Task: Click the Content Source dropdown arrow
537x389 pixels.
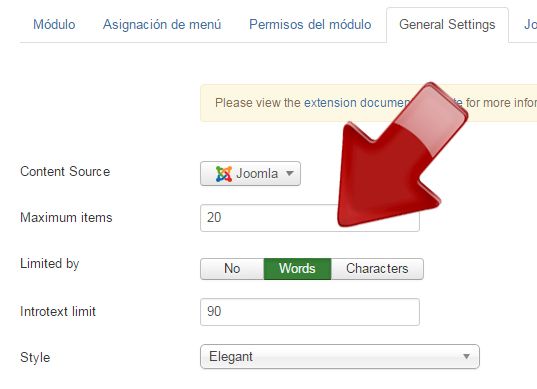Action: click(290, 173)
